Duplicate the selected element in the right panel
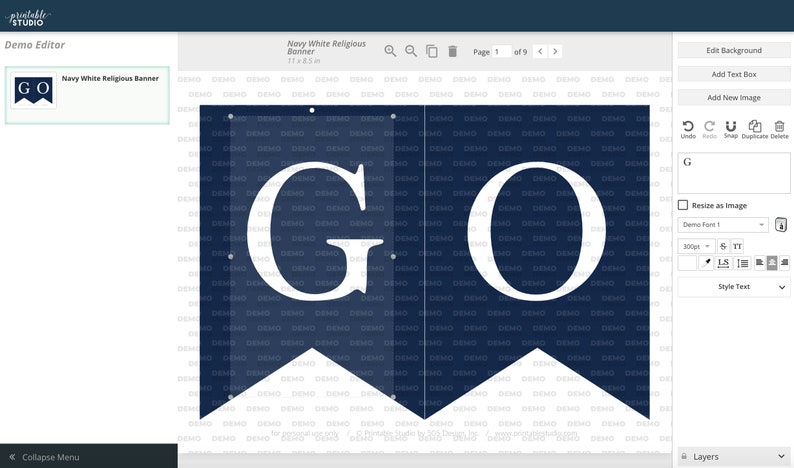The image size is (794, 468). (x=755, y=129)
